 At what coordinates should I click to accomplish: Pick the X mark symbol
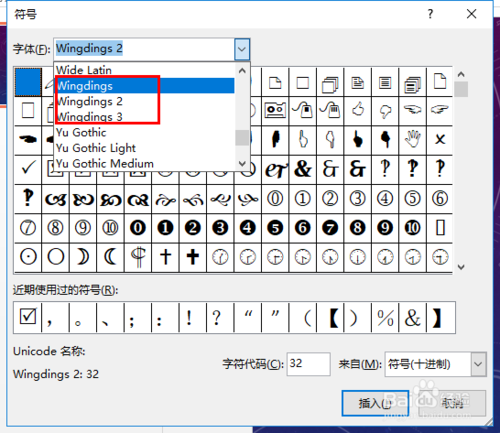click(x=440, y=139)
